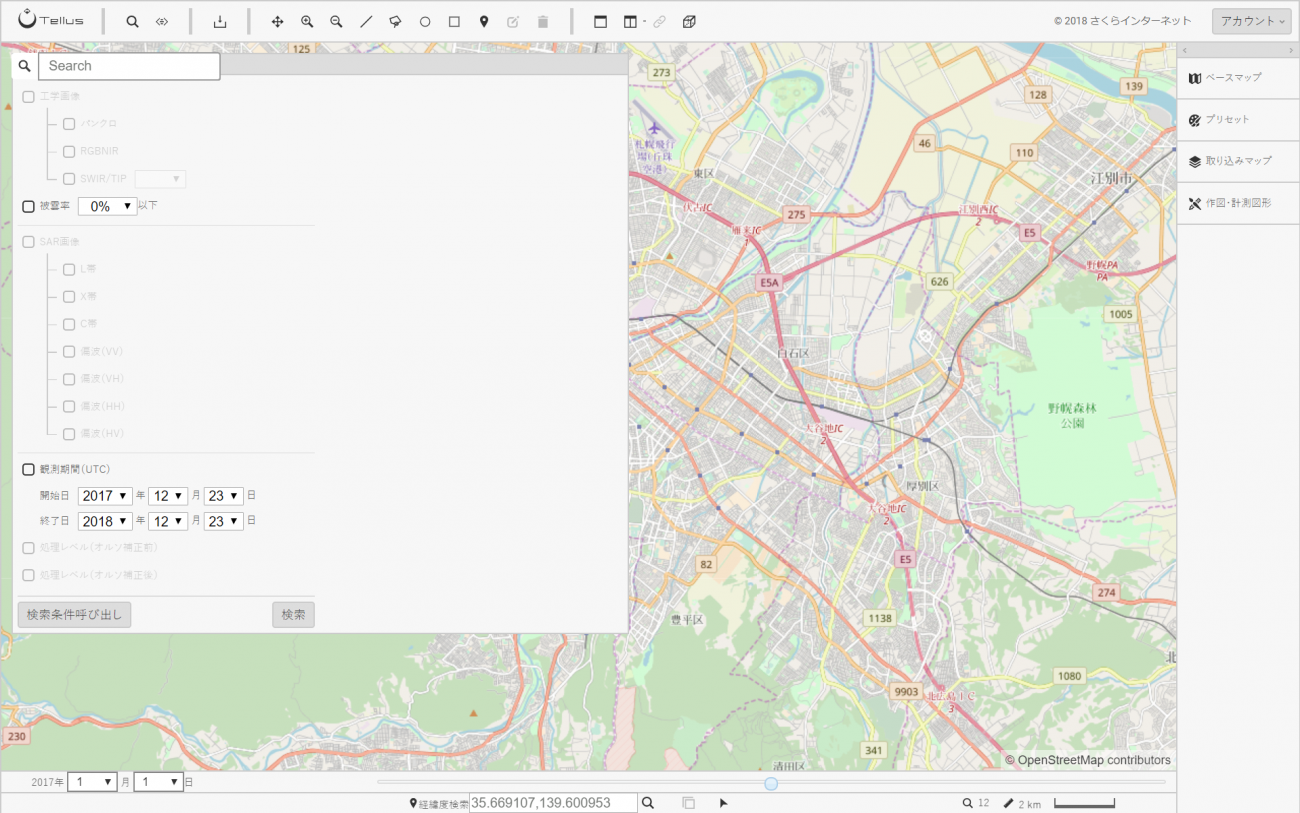This screenshot has width=1300, height=813.
Task: Select the pan/move tool
Action: click(278, 21)
